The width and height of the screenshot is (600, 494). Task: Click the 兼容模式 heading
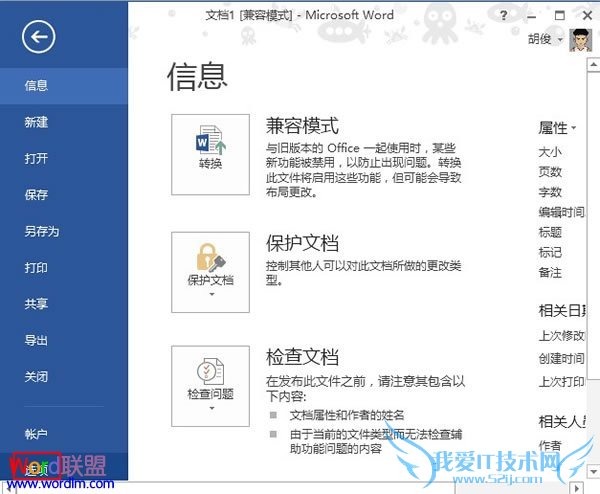tap(302, 126)
